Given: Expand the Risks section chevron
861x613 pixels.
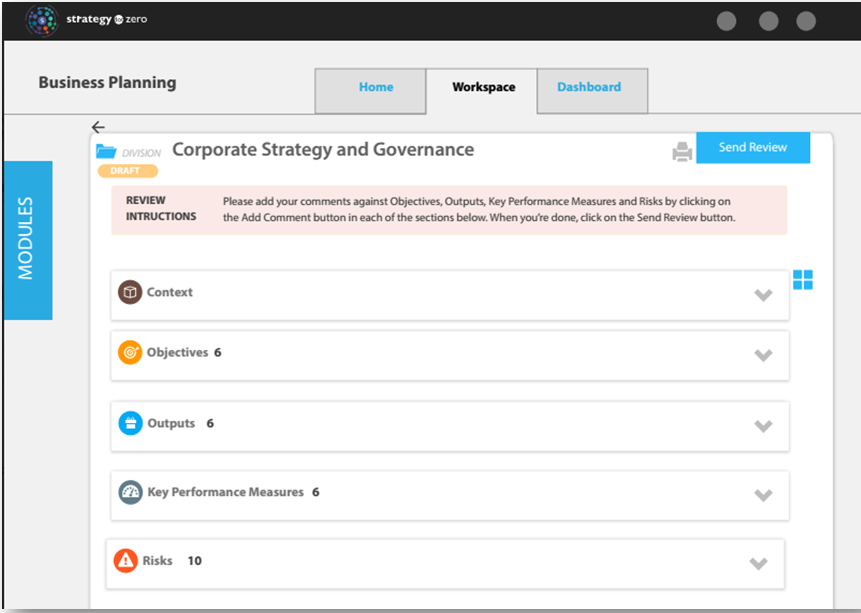Looking at the screenshot, I should tap(758, 564).
